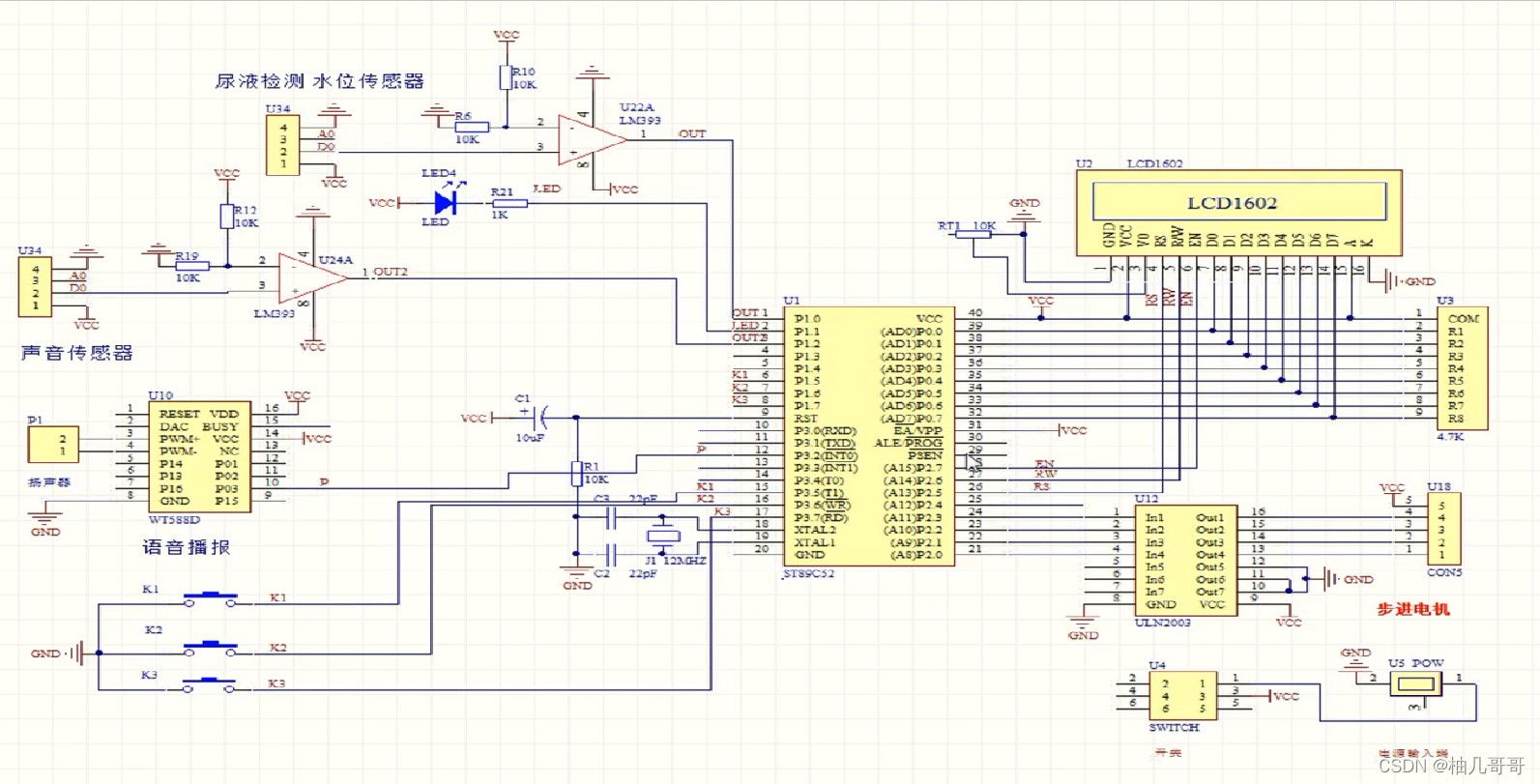Image resolution: width=1540 pixels, height=784 pixels.
Task: Click the K2 push-button switch symbol
Action: 211,649
